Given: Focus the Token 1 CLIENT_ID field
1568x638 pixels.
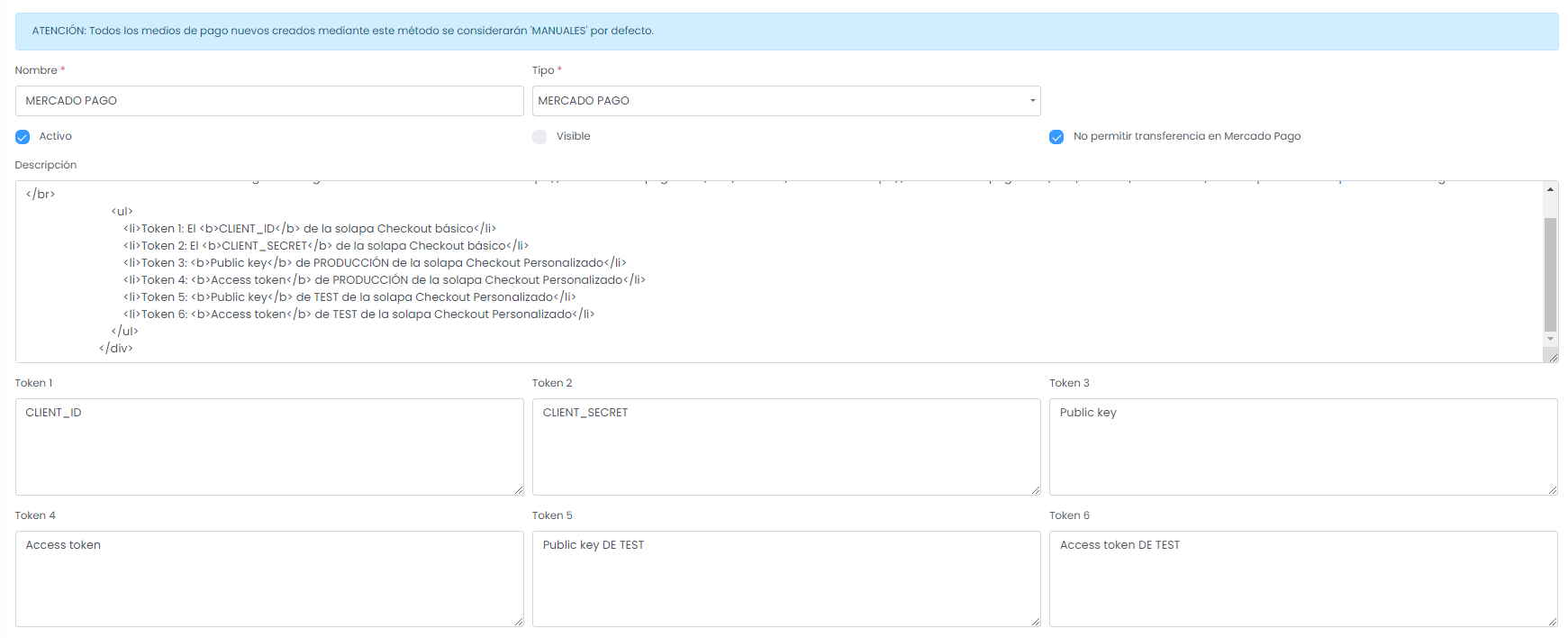Looking at the screenshot, I should [269, 447].
